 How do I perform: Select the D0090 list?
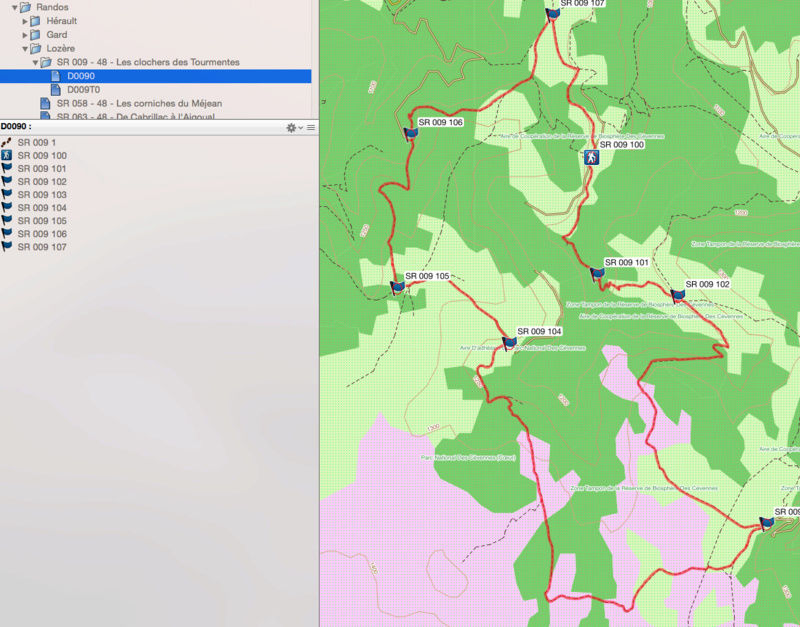(x=156, y=76)
